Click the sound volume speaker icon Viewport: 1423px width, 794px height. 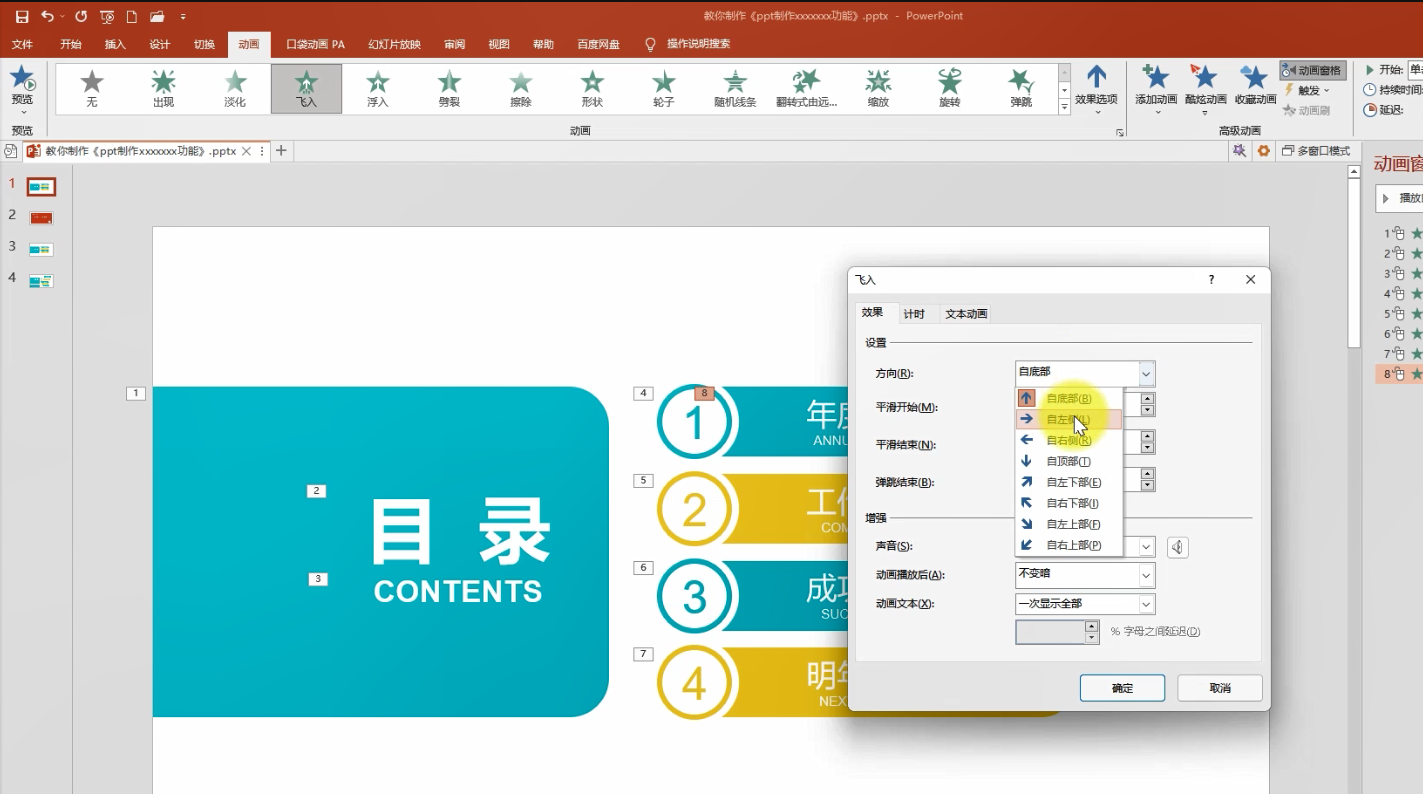pyautogui.click(x=1177, y=547)
